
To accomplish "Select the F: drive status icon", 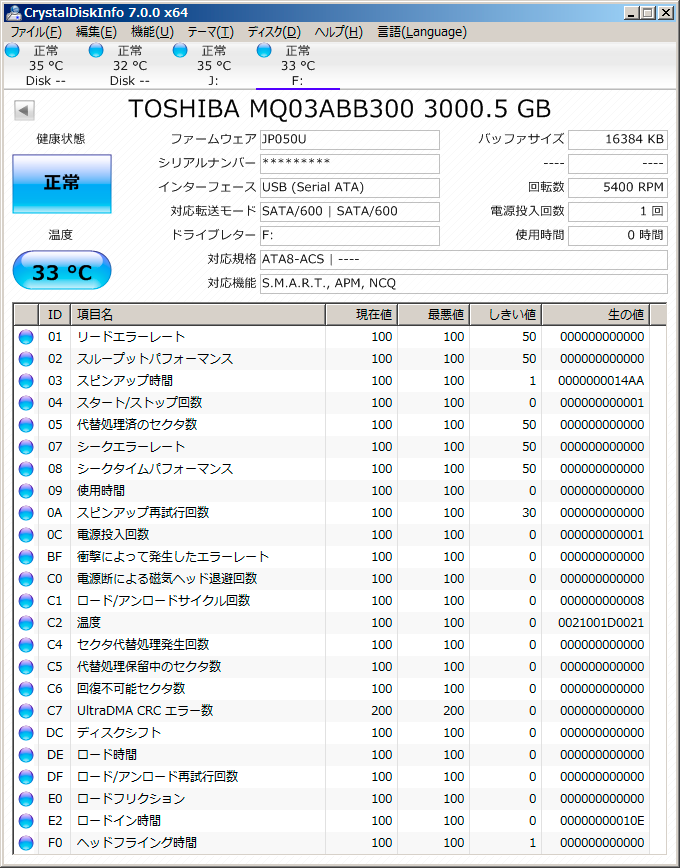I will point(264,50).
